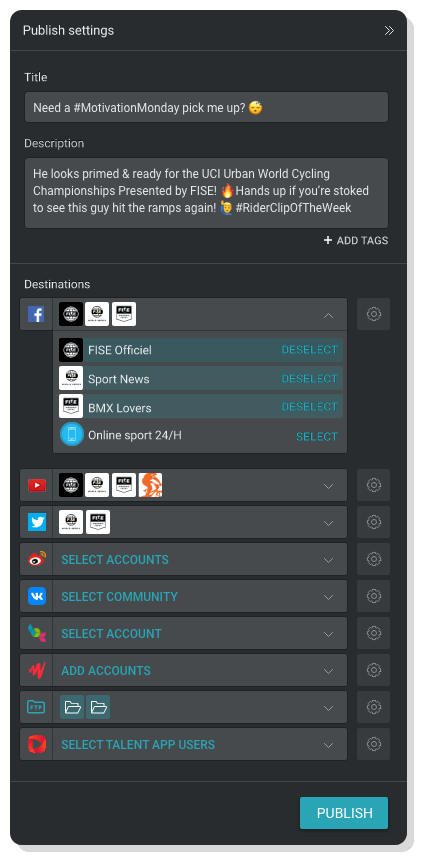
Task: Click Online sport 24/H phone avatar
Action: coord(72,435)
